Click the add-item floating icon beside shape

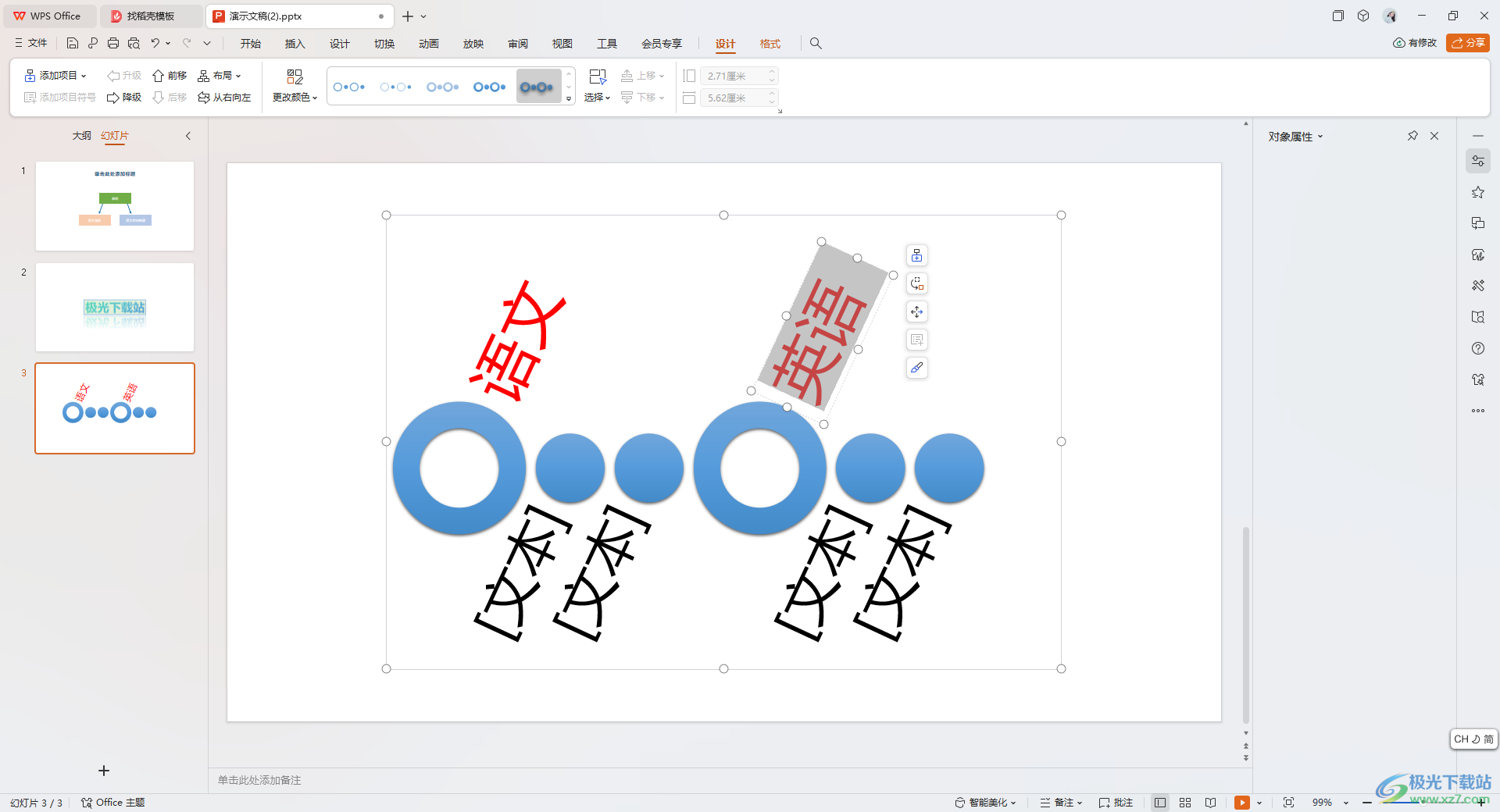[x=917, y=255]
